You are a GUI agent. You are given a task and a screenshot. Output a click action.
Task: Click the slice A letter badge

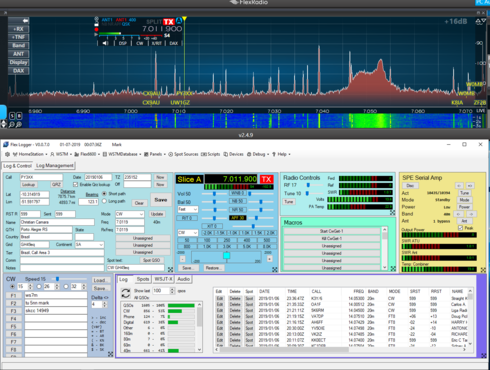(x=179, y=21)
